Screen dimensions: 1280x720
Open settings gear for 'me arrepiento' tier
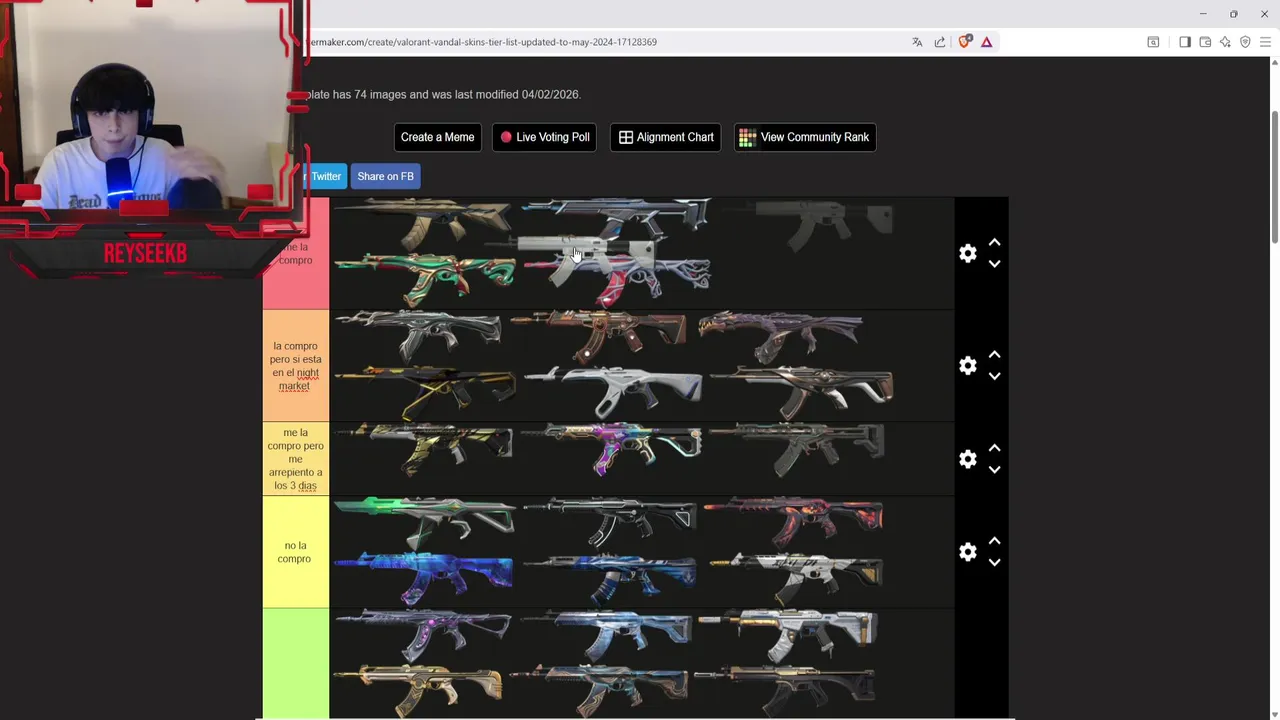[x=967, y=459]
